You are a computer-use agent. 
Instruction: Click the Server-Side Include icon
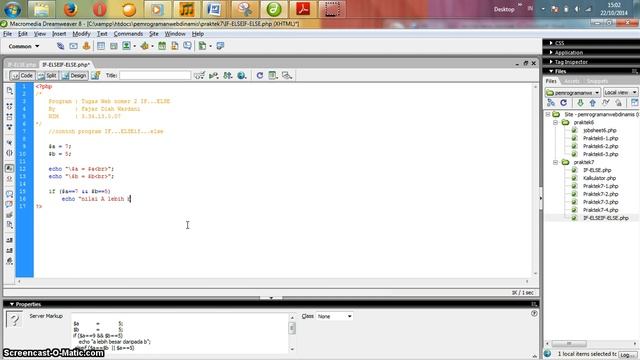(175, 46)
